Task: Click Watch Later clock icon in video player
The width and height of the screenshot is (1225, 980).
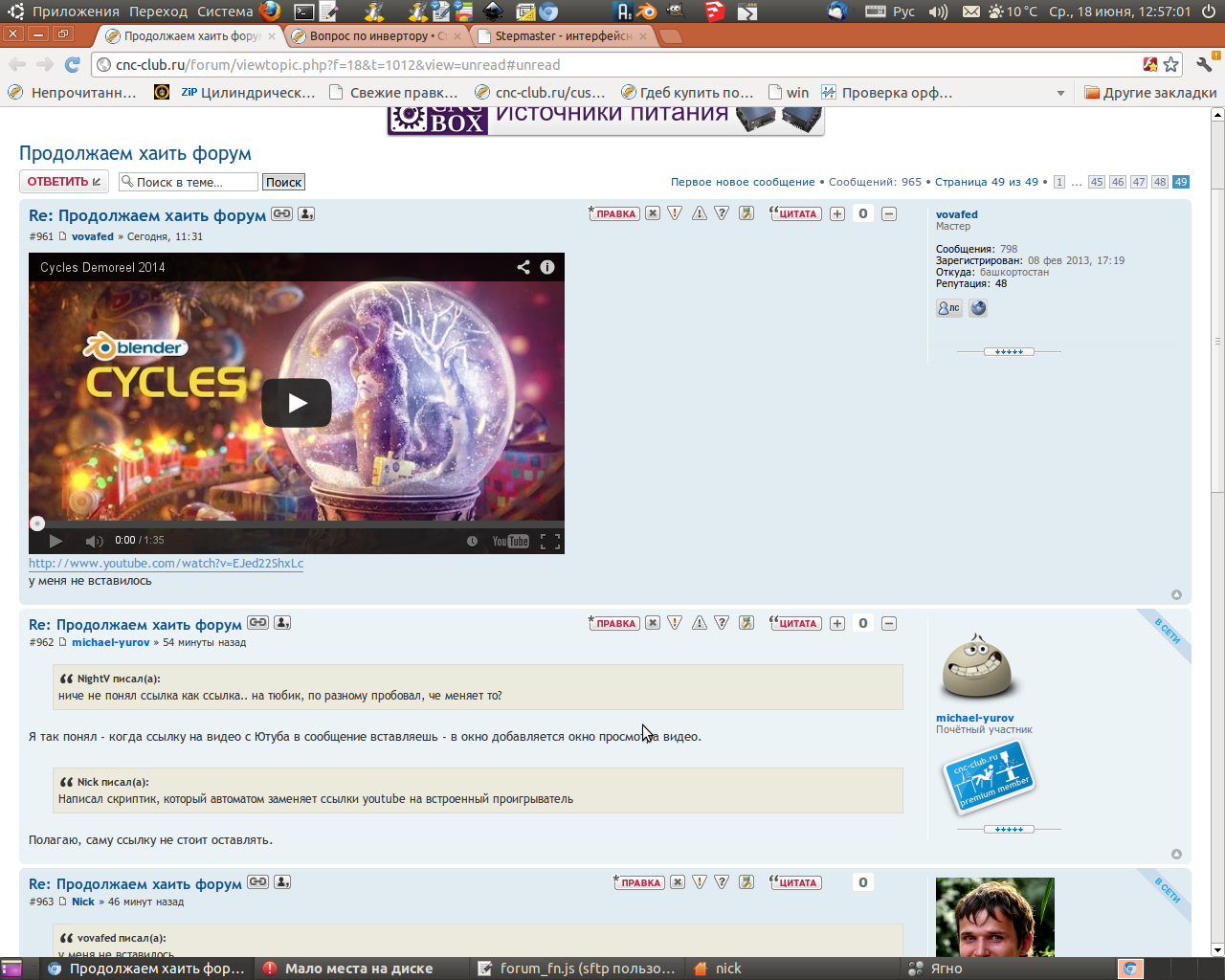Action: point(472,541)
